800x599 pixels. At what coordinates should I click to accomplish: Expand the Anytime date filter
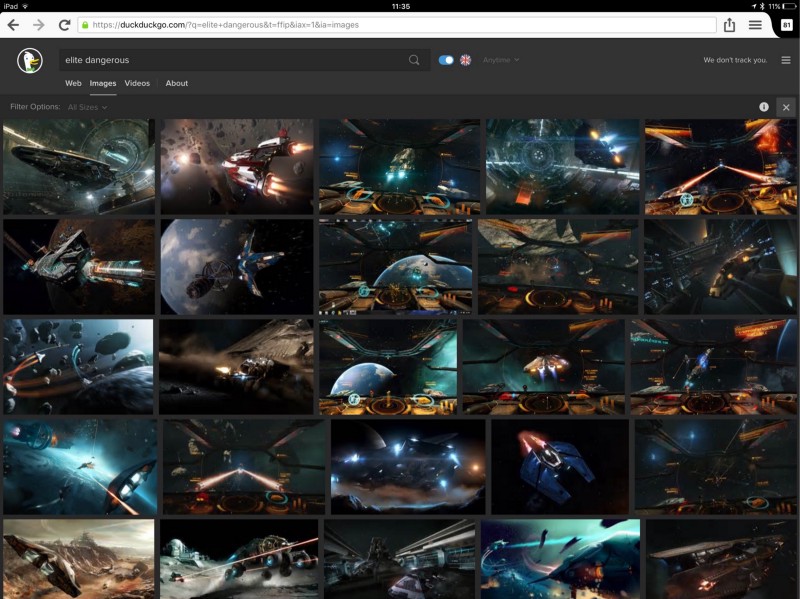501,60
